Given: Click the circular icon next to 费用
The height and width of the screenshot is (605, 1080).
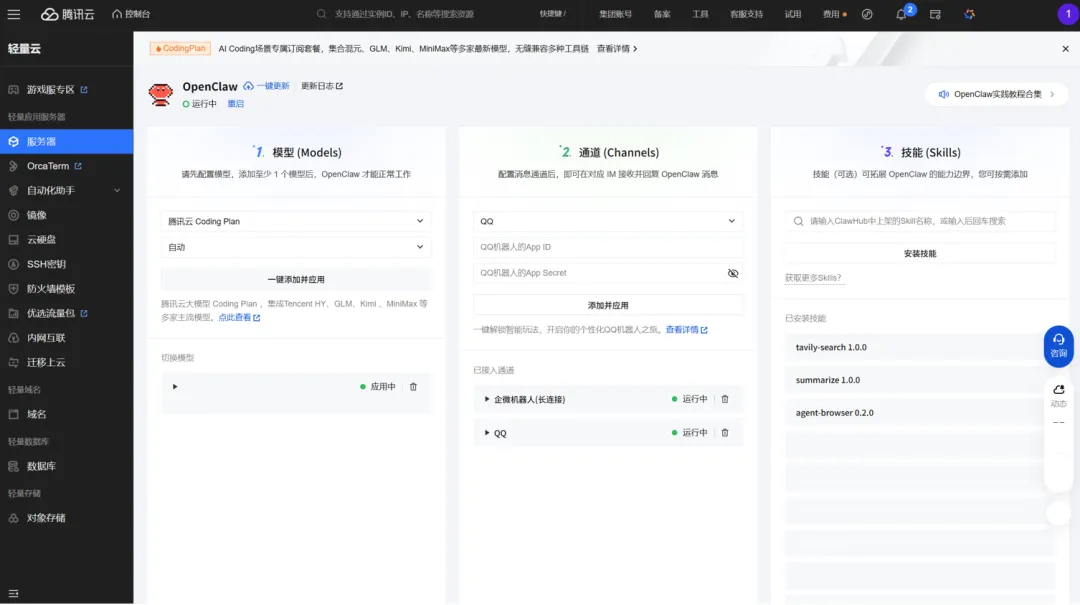Looking at the screenshot, I should pyautogui.click(x=867, y=14).
